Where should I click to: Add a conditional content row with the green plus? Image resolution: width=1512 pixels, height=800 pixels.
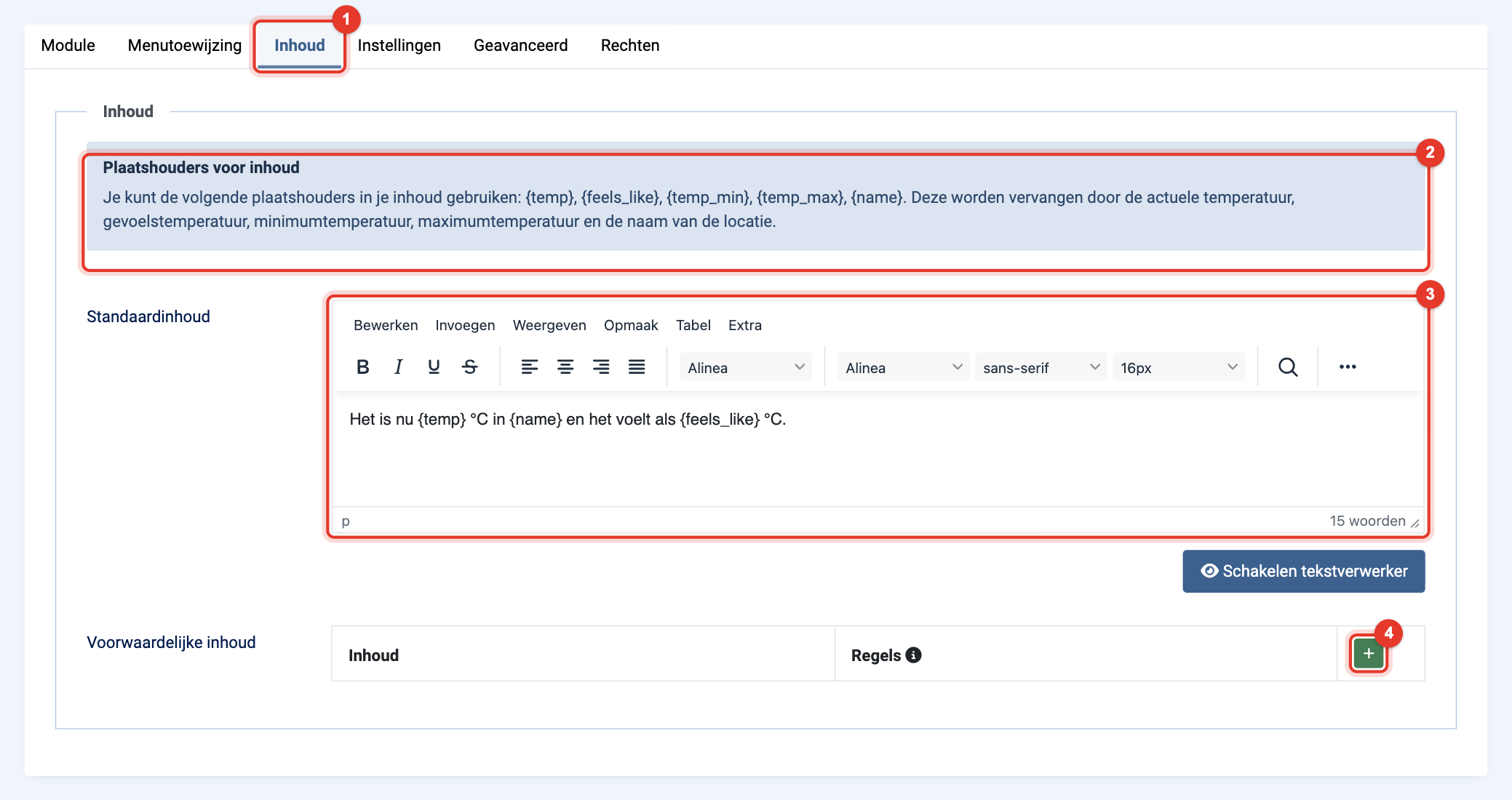click(1368, 653)
